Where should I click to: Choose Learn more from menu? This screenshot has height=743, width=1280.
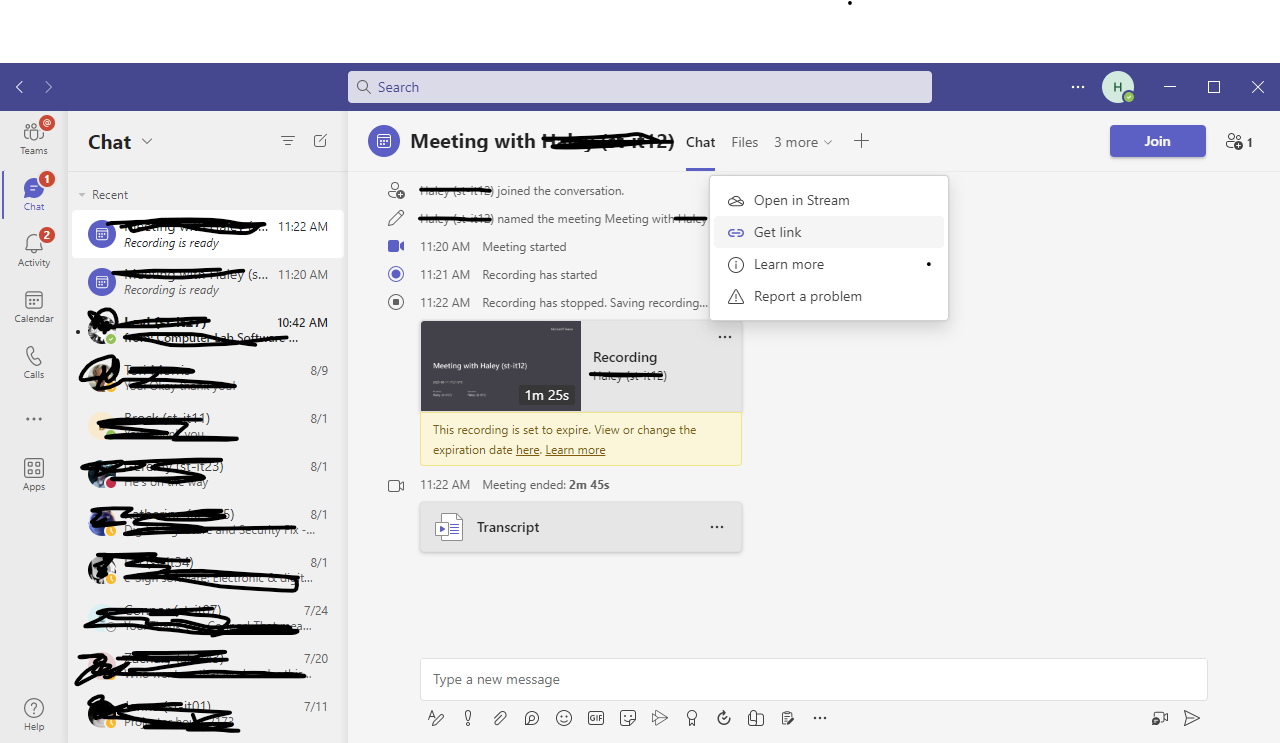[829, 264]
